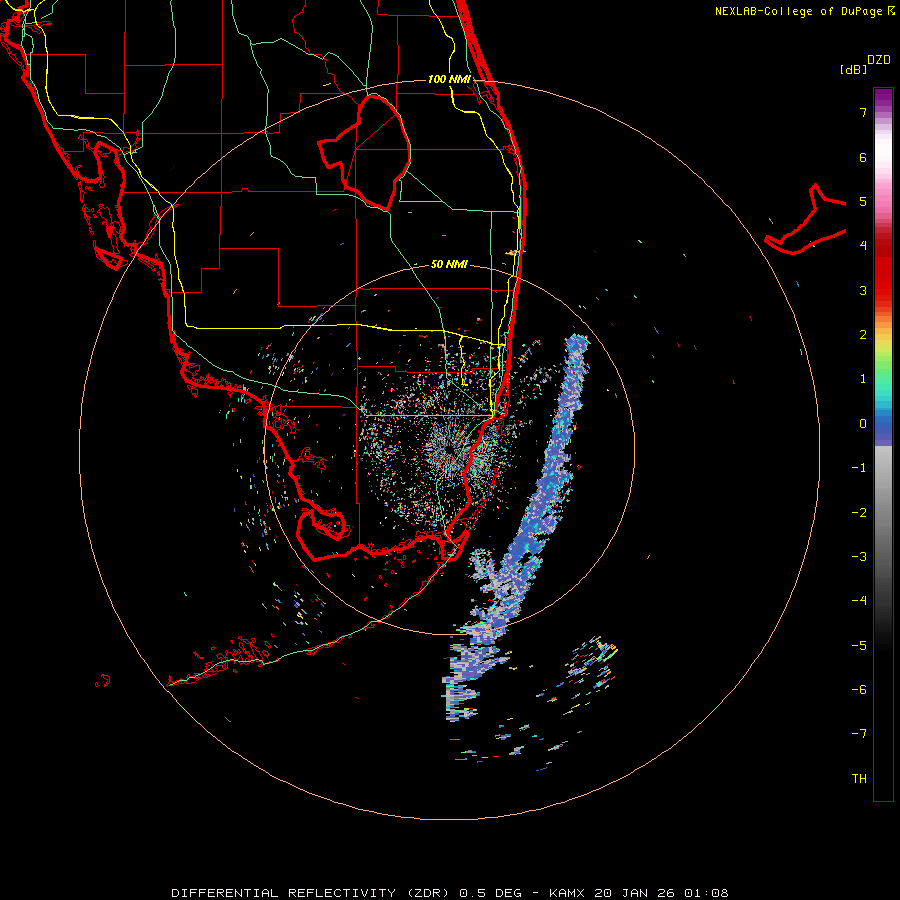Screen dimensions: 900x900
Task: Click the TH threshold label on the scale
Action: tap(859, 779)
